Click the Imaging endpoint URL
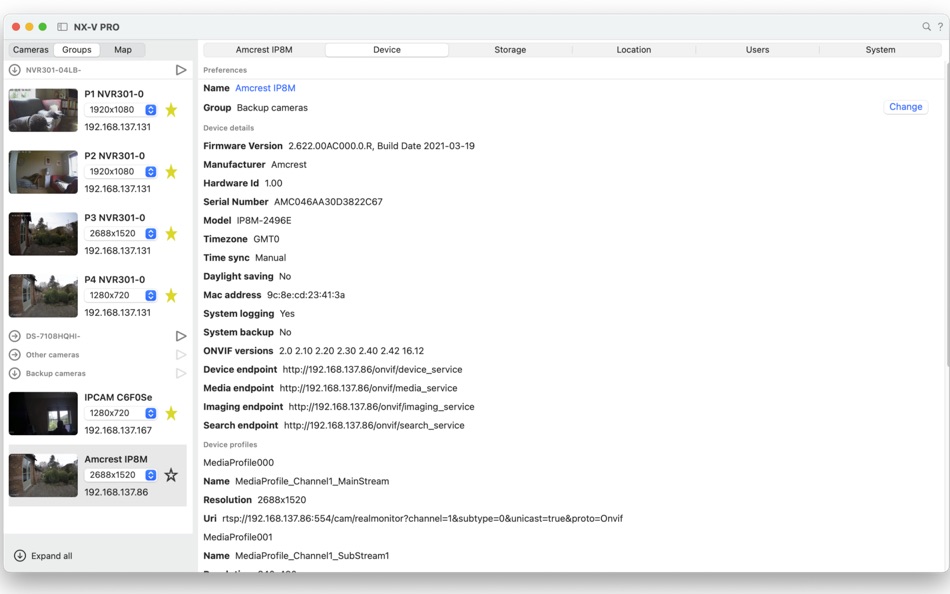950x594 pixels. click(x=381, y=407)
